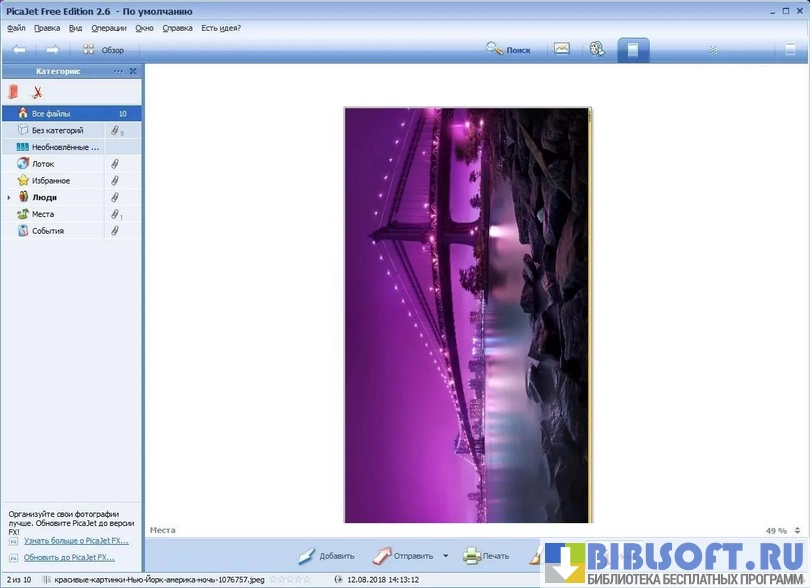Select the Лоток category

coord(43,164)
